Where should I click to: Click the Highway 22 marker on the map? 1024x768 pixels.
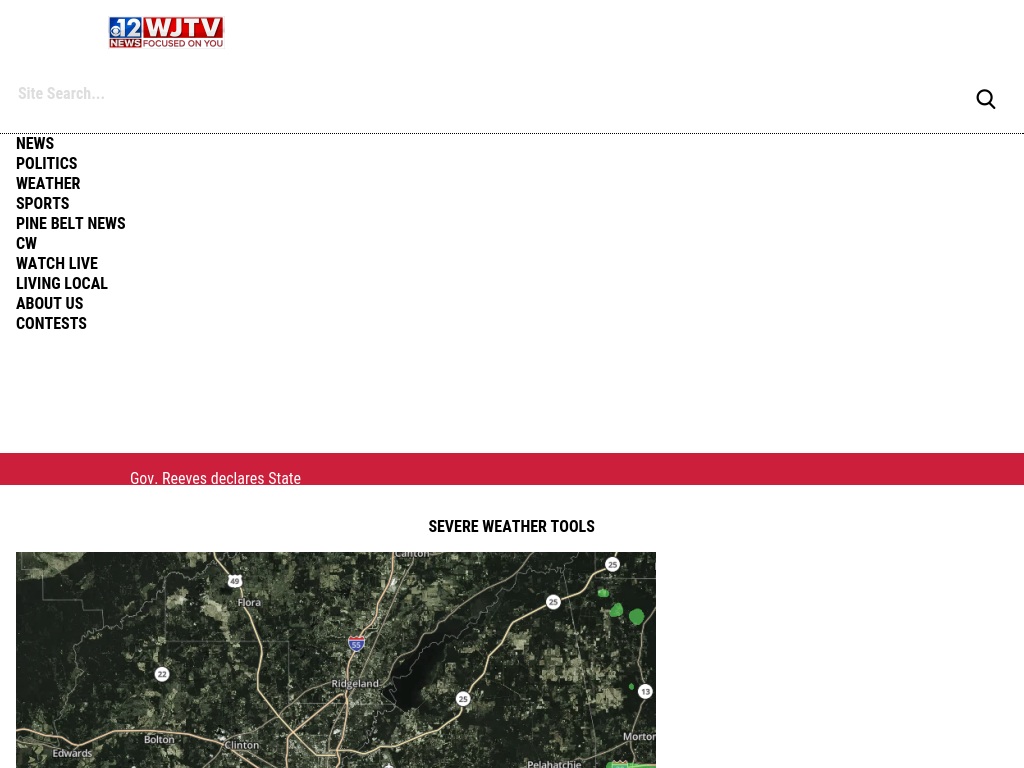162,674
